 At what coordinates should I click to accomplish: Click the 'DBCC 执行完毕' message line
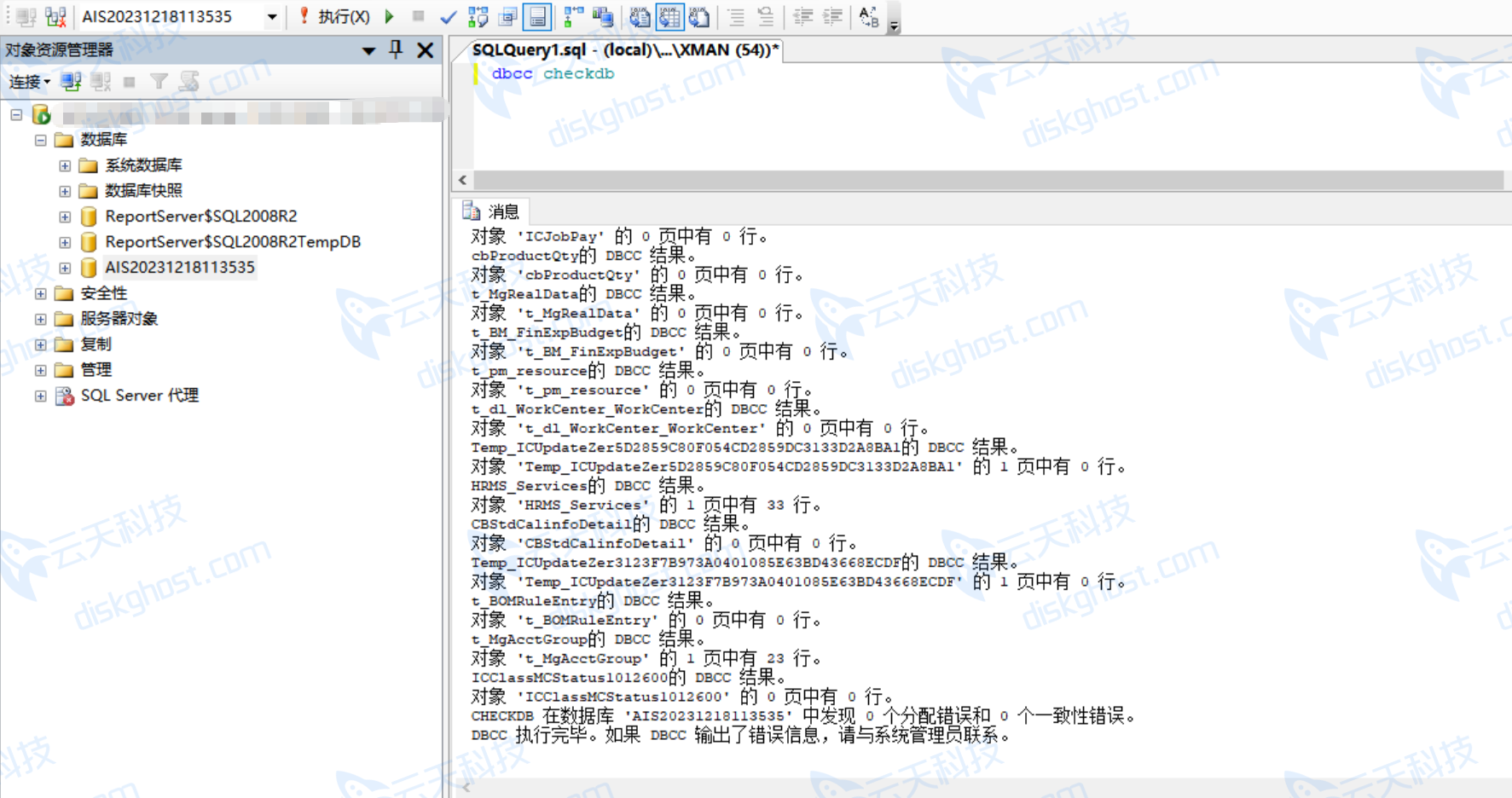click(x=741, y=735)
